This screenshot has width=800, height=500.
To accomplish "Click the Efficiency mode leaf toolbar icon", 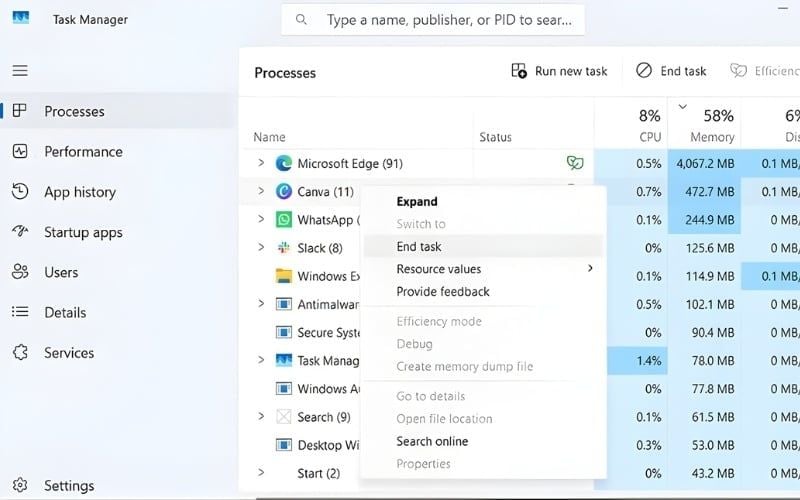I will [x=738, y=70].
